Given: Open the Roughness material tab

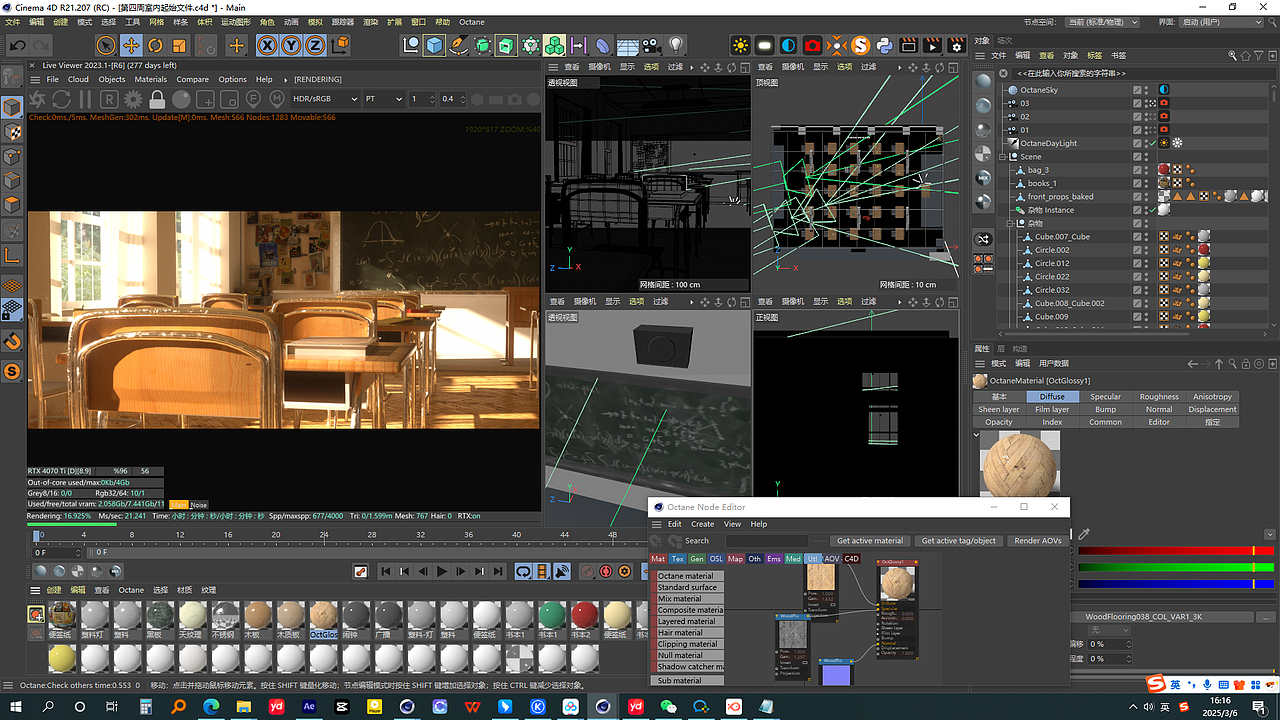Looking at the screenshot, I should (x=1159, y=396).
